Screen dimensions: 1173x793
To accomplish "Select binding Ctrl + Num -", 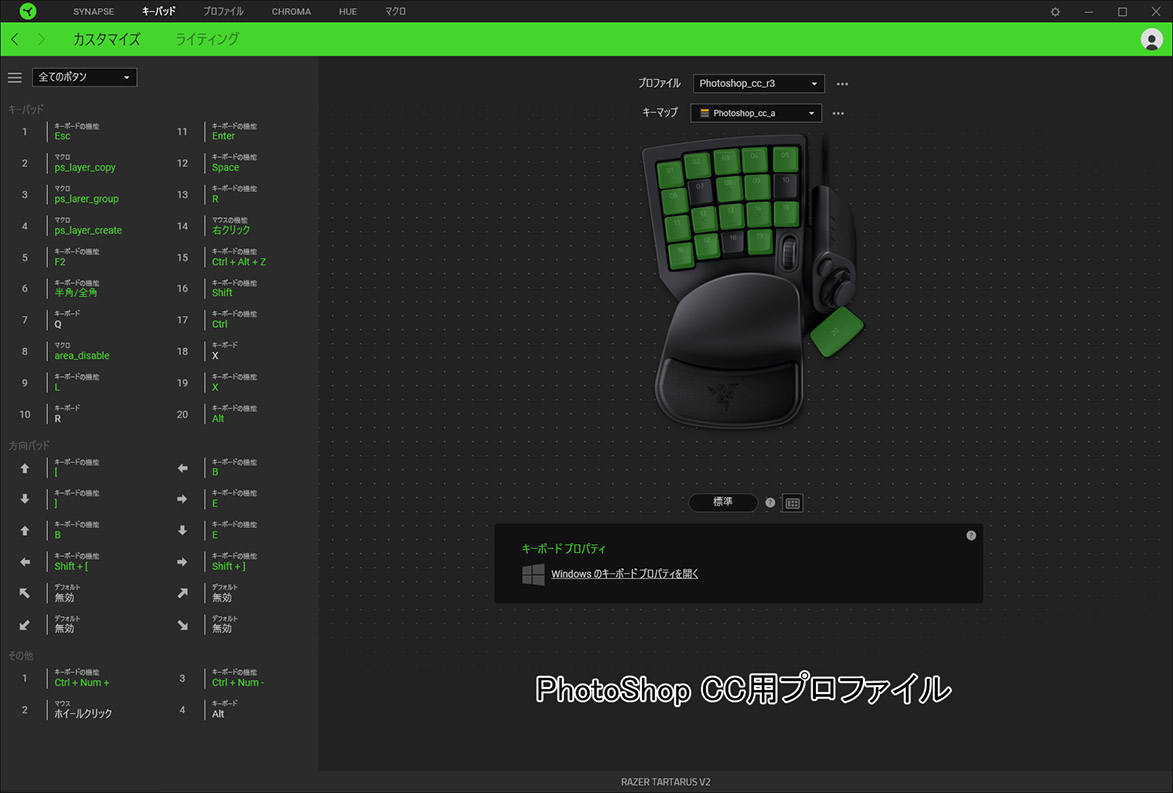I will [238, 682].
